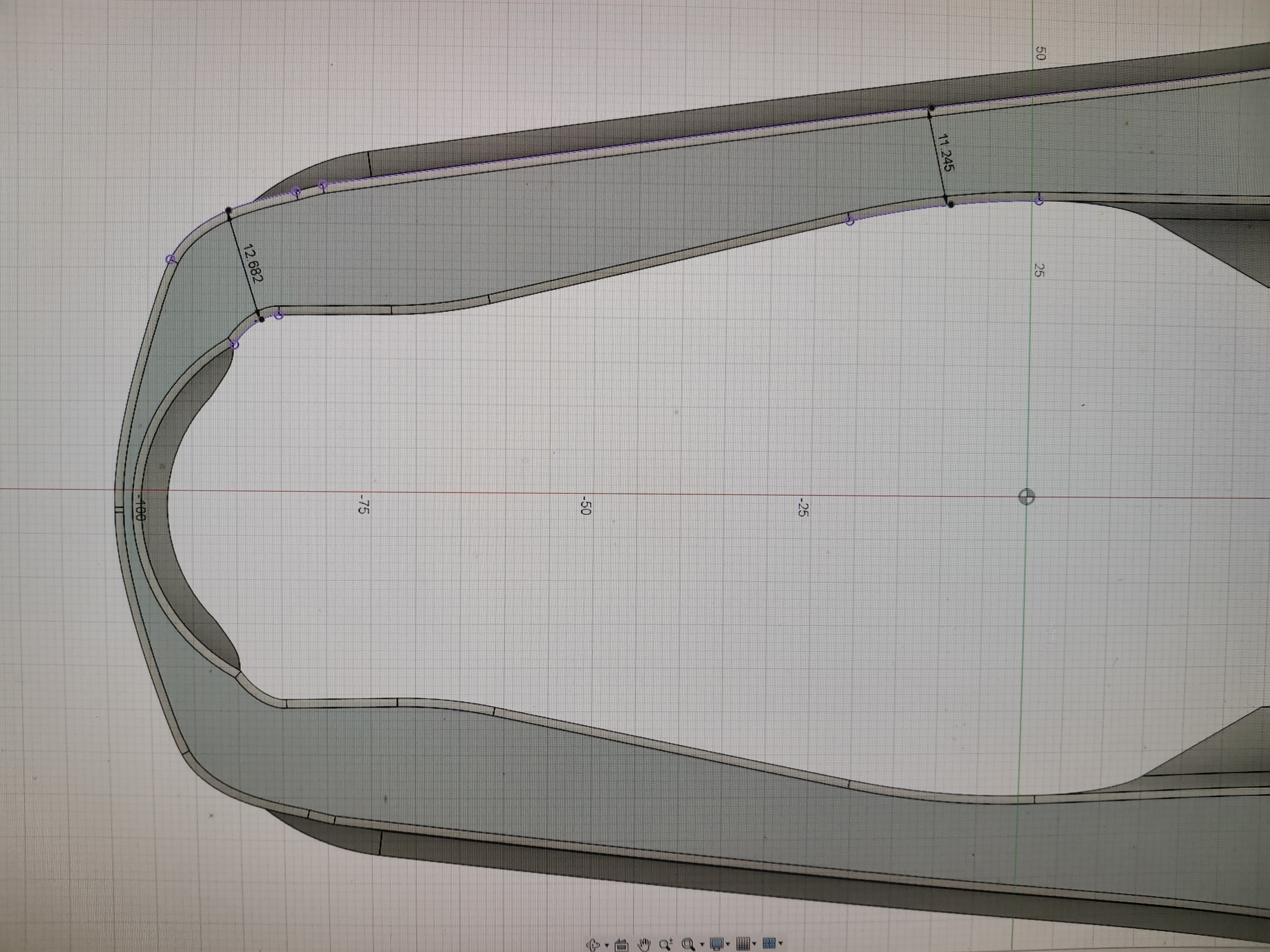Select the leftmost purple point on the outer corner curve
This screenshot has width=1270, height=952.
(x=170, y=259)
